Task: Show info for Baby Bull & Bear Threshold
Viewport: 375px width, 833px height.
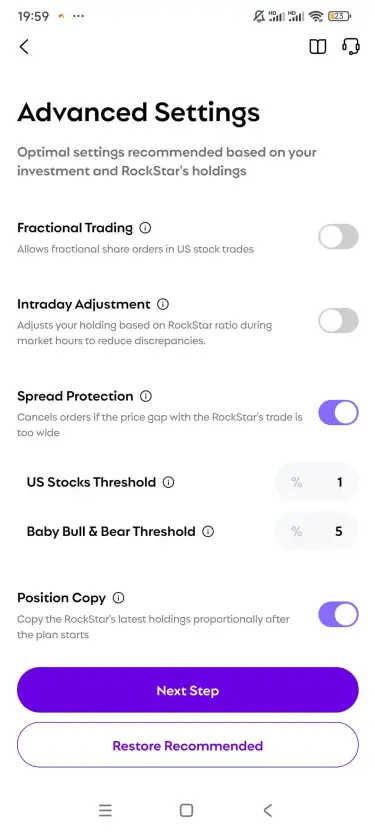Action: click(208, 531)
